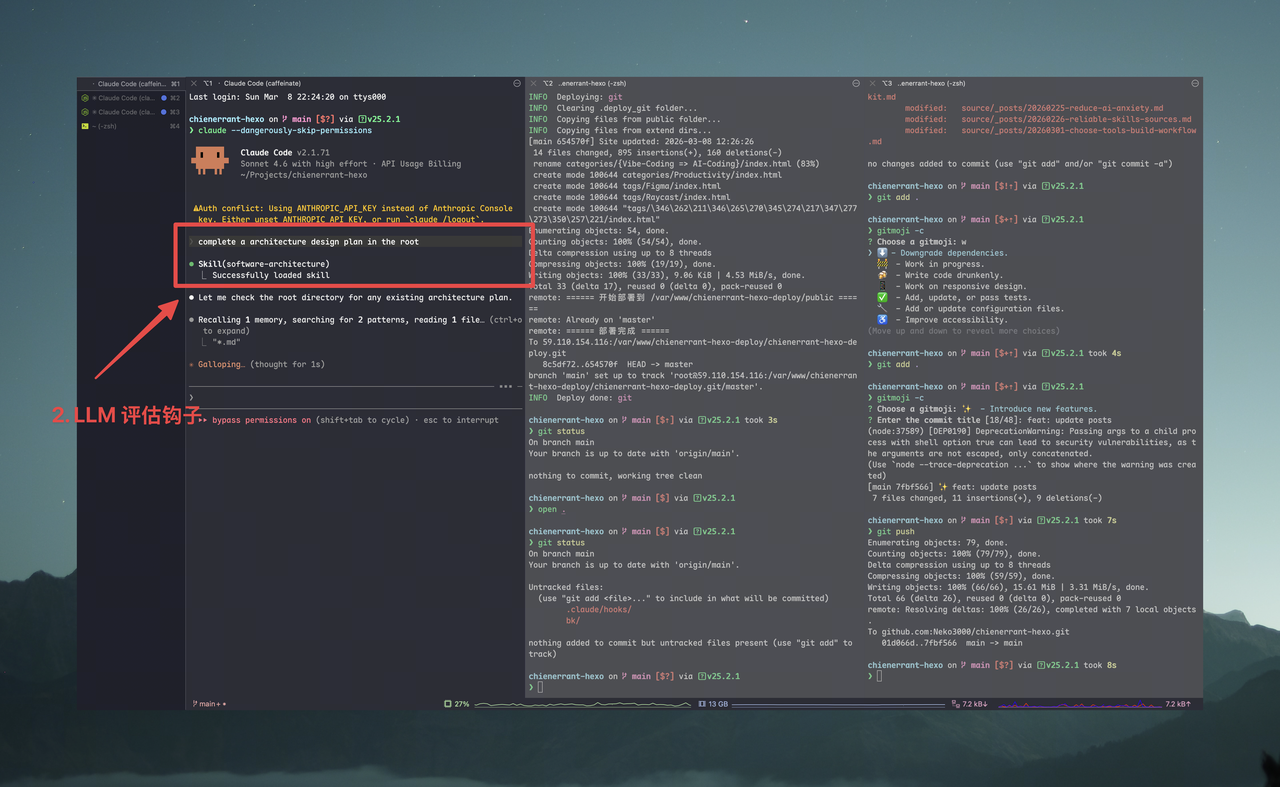1280x787 pixels.
Task: Click the Claude Code mascot logo
Action: pyautogui.click(x=210, y=159)
